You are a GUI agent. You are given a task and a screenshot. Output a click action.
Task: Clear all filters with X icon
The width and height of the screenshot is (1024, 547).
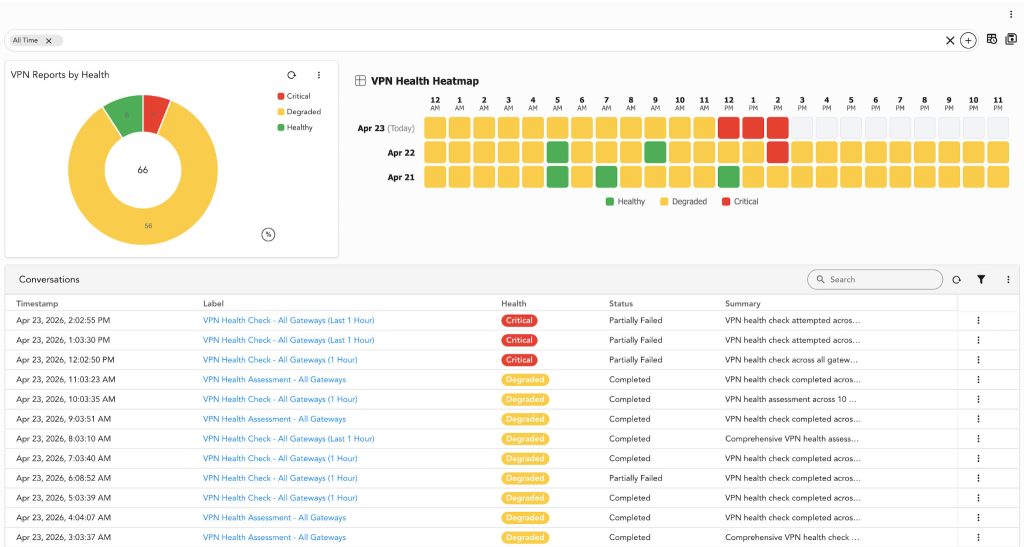950,41
